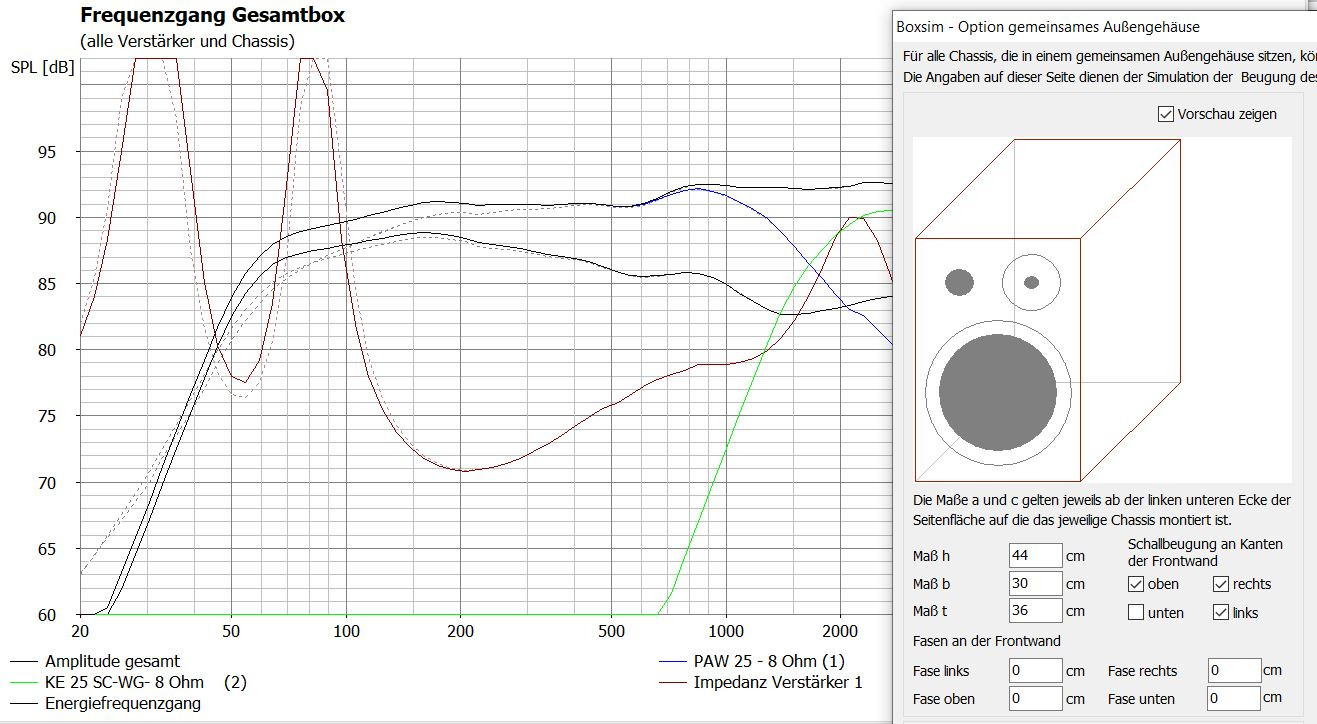Select the "Fase oben" value field

point(1035,698)
